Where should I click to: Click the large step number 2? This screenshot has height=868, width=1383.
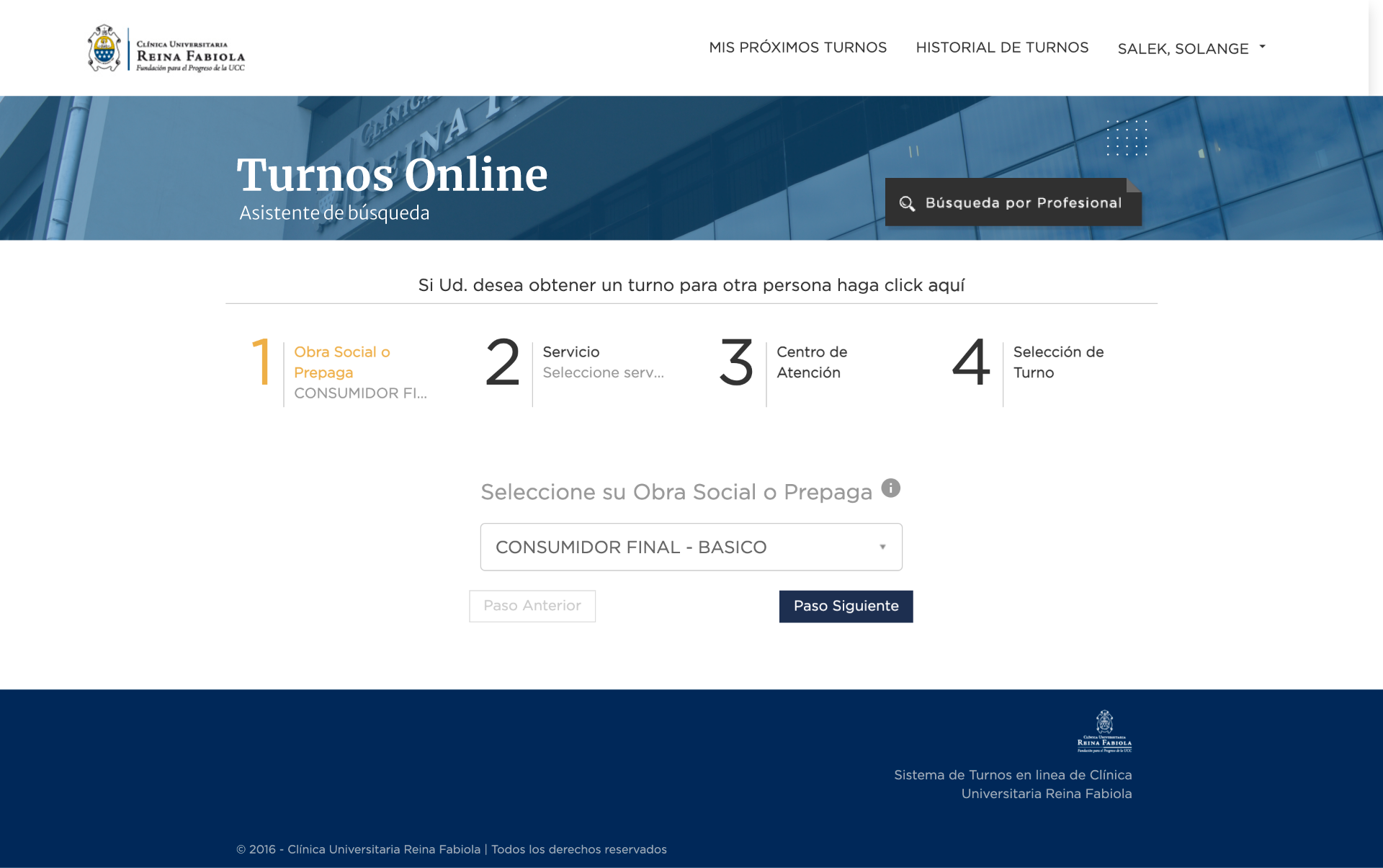pyautogui.click(x=502, y=362)
